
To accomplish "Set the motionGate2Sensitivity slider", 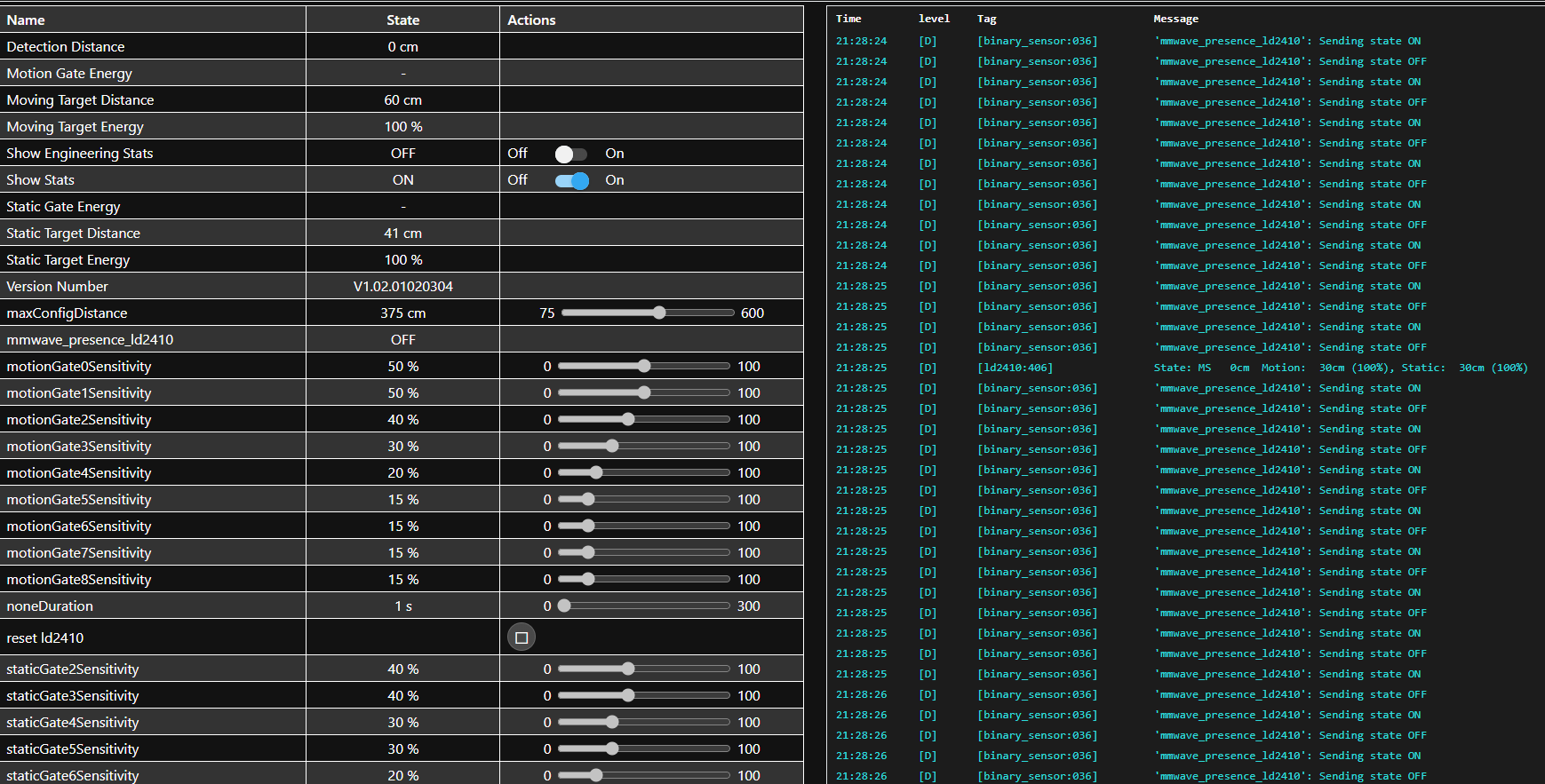I will [644, 419].
